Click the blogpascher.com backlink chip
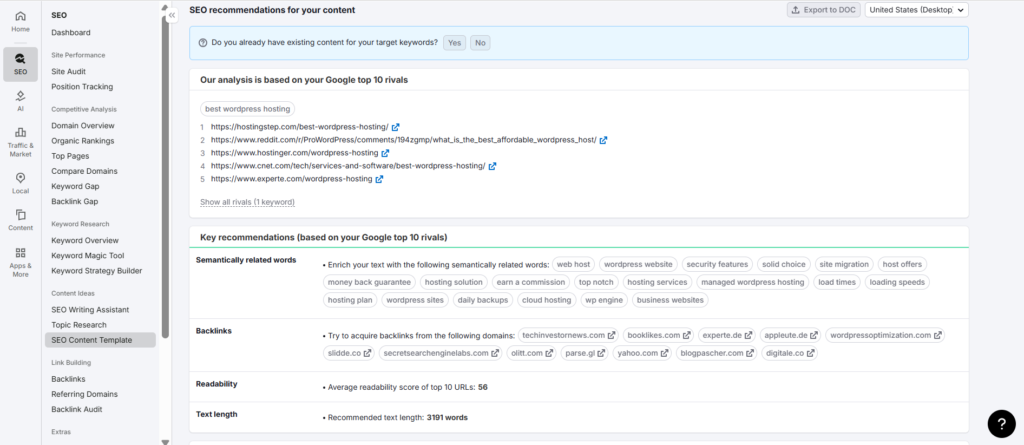Image resolution: width=1024 pixels, height=445 pixels. 716,353
